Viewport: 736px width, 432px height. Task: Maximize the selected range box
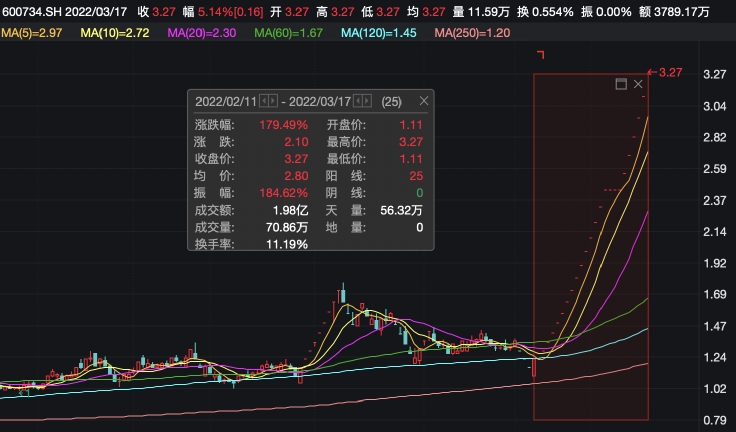621,84
